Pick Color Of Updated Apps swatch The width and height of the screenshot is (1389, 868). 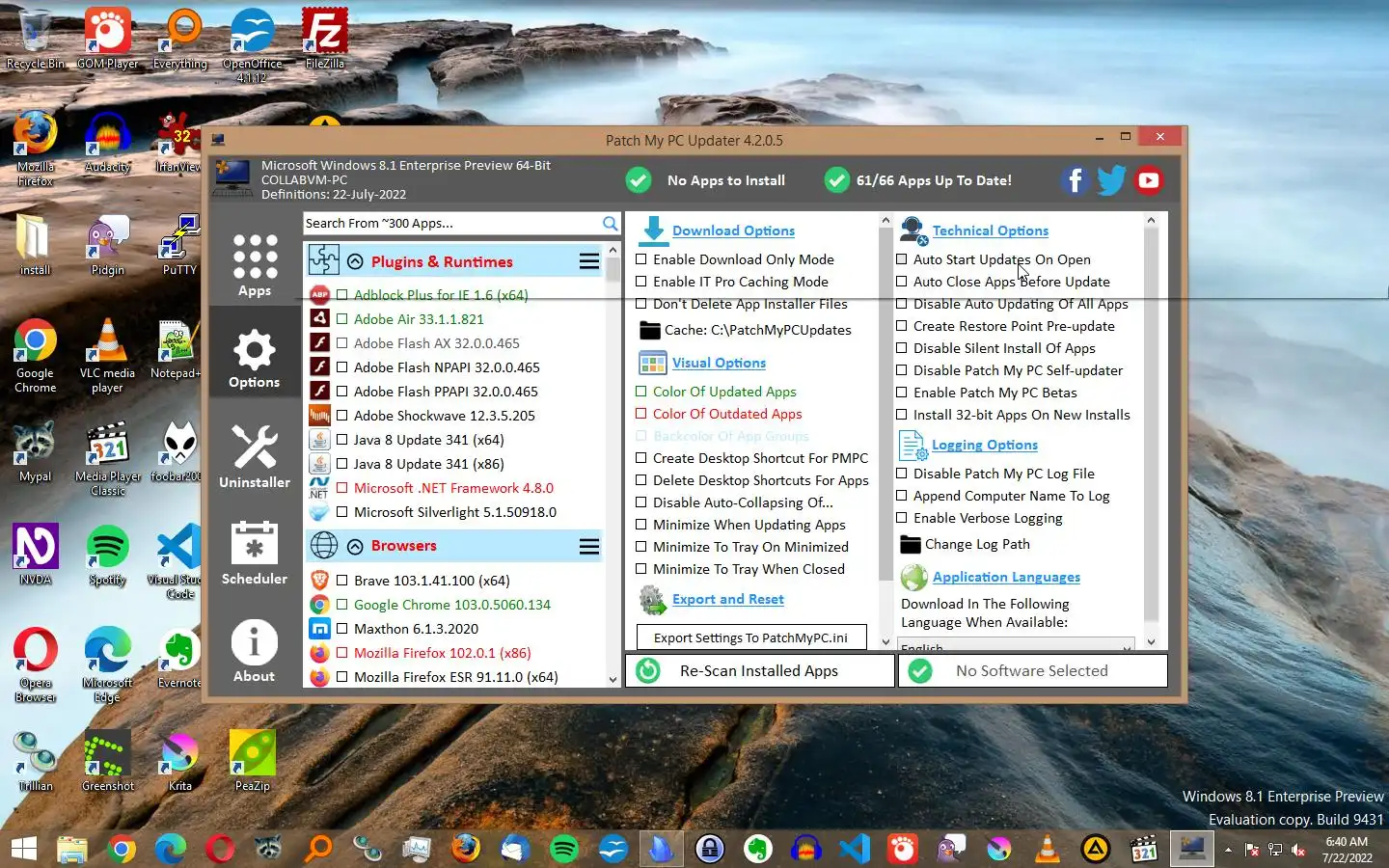pos(641,392)
